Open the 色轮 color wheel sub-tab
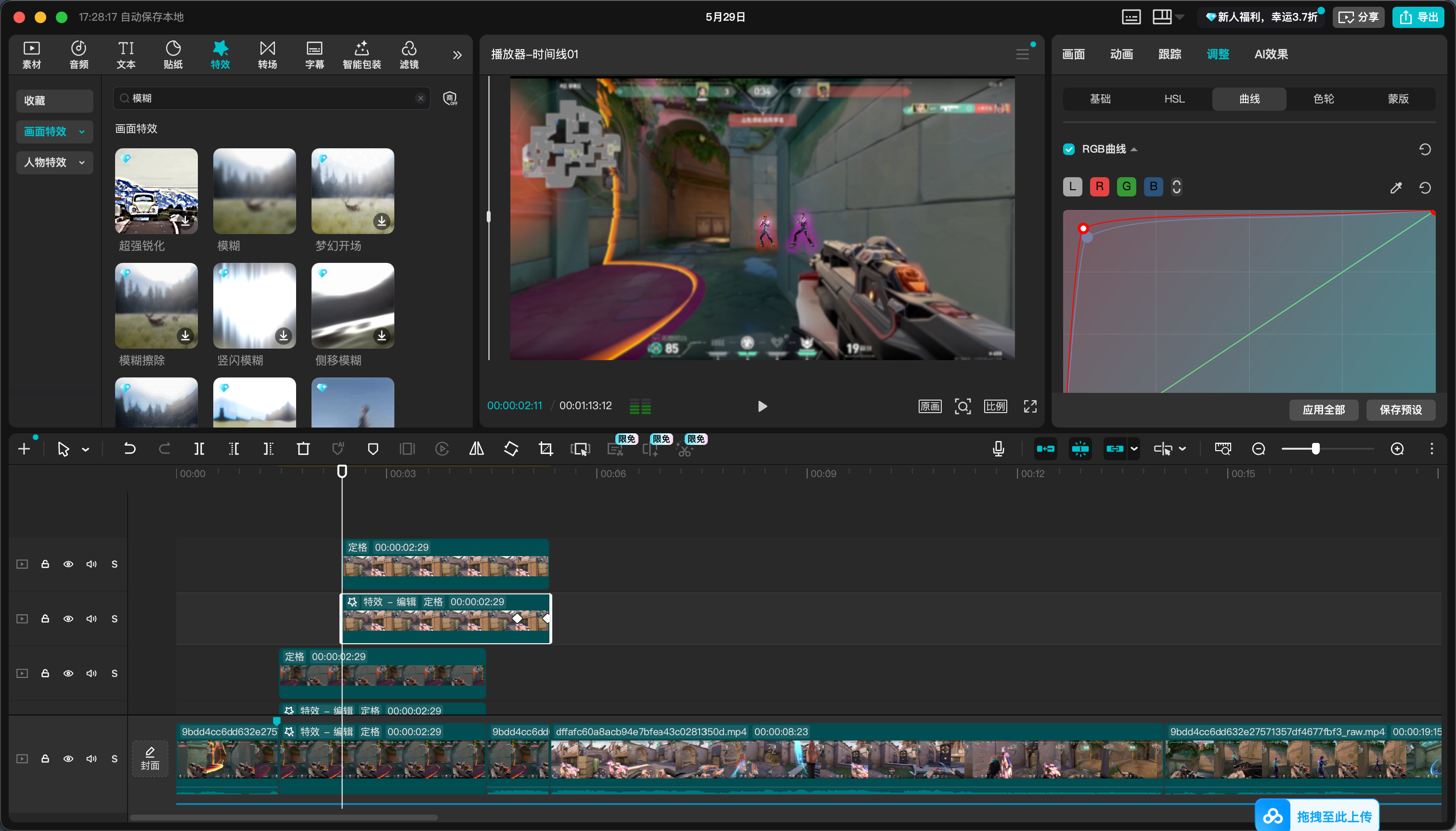 click(1324, 99)
